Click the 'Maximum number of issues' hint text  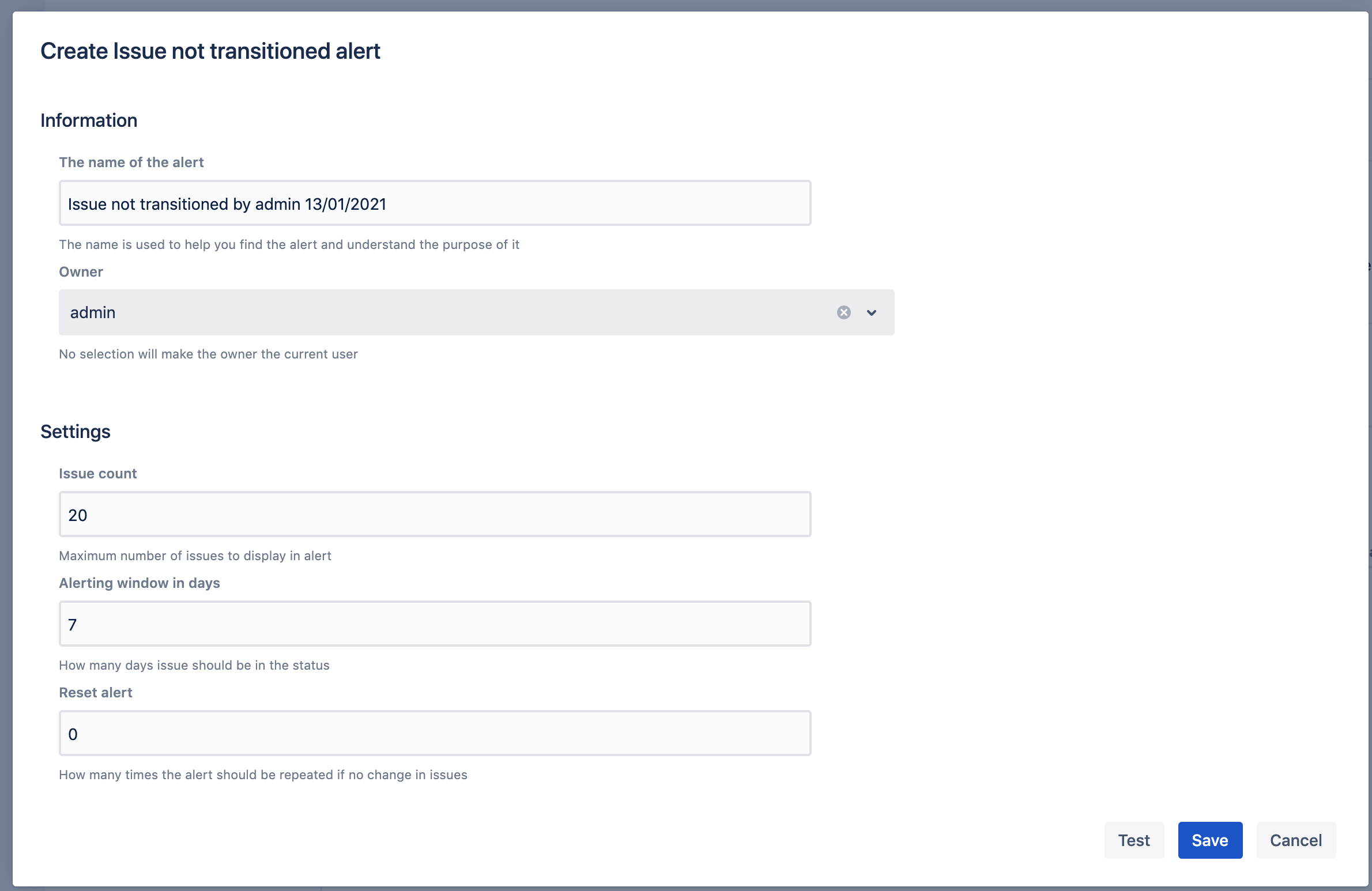coord(195,556)
